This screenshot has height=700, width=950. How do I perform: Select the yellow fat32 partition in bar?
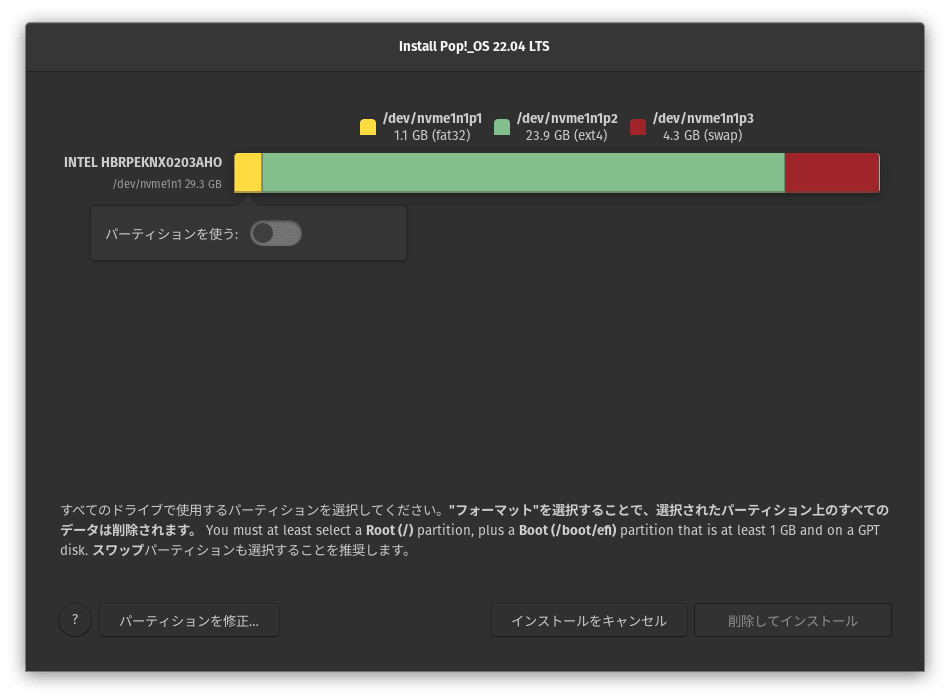tap(248, 173)
